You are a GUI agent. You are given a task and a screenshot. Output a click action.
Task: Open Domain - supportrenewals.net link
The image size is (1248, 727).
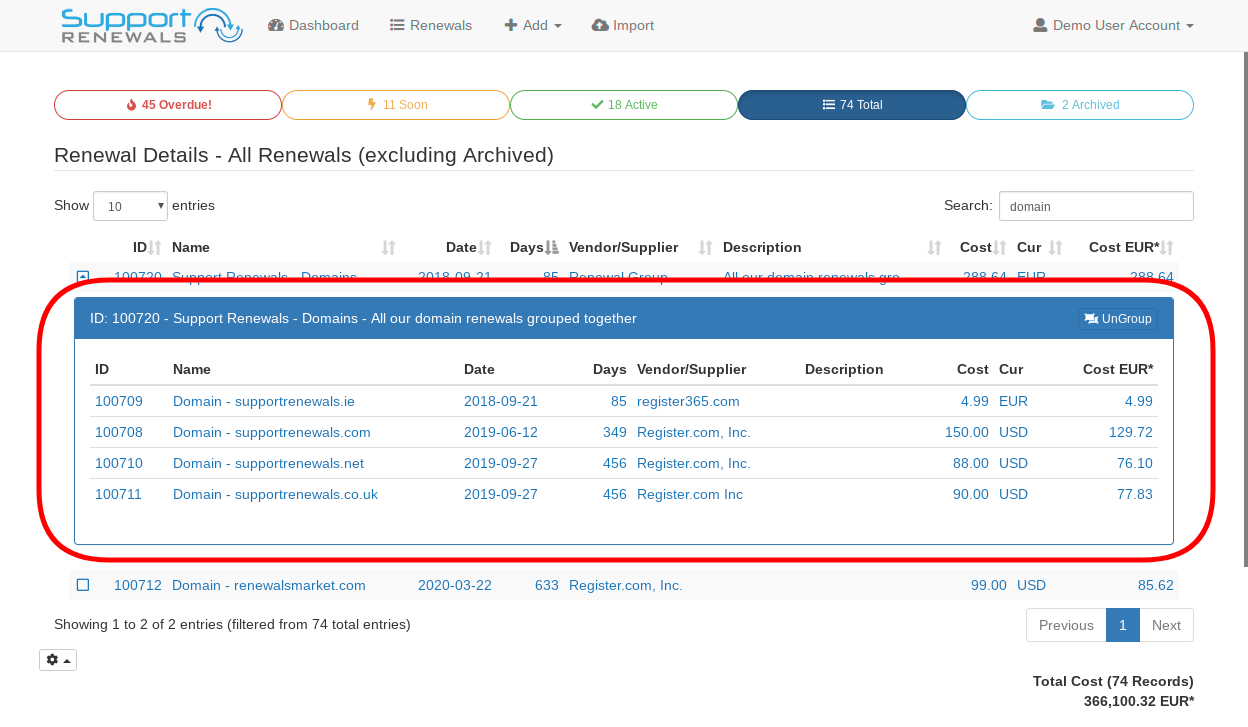268,463
